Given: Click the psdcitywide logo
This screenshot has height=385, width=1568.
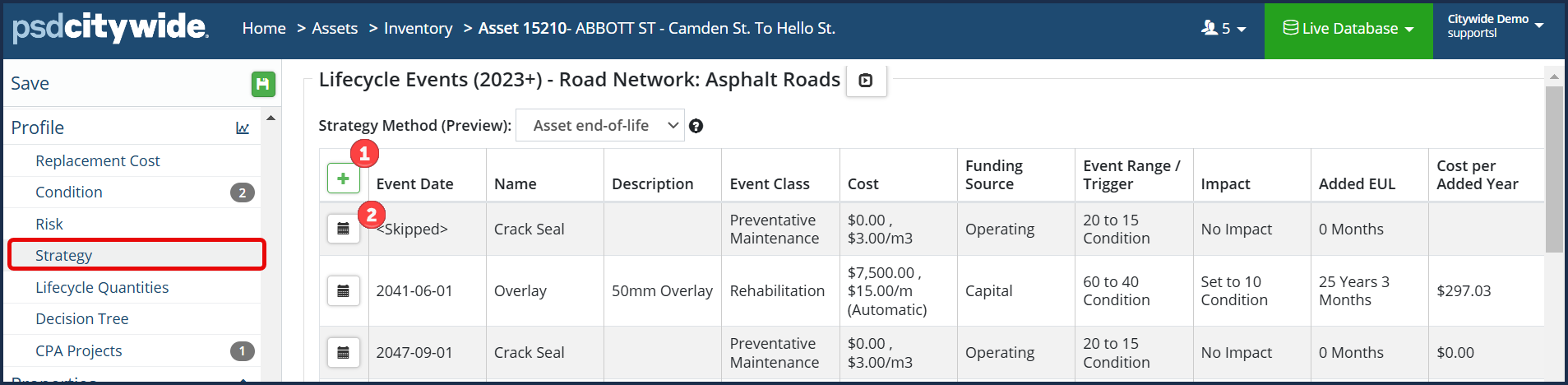Looking at the screenshot, I should 110,27.
